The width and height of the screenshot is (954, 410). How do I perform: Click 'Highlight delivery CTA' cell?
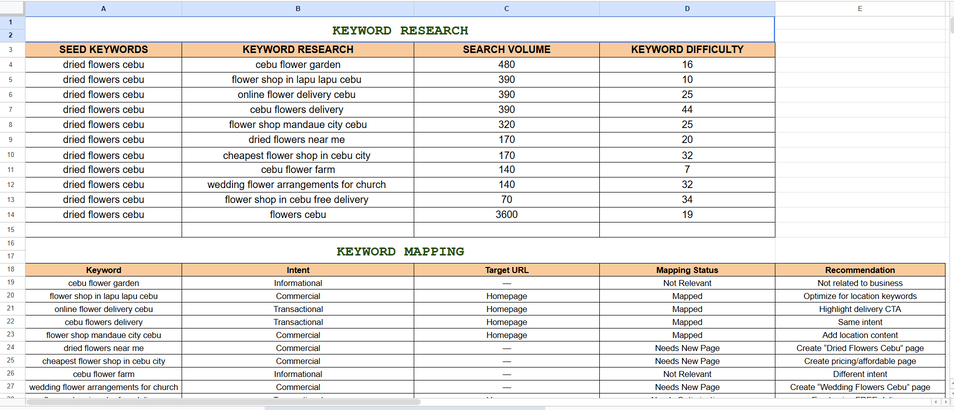point(860,309)
